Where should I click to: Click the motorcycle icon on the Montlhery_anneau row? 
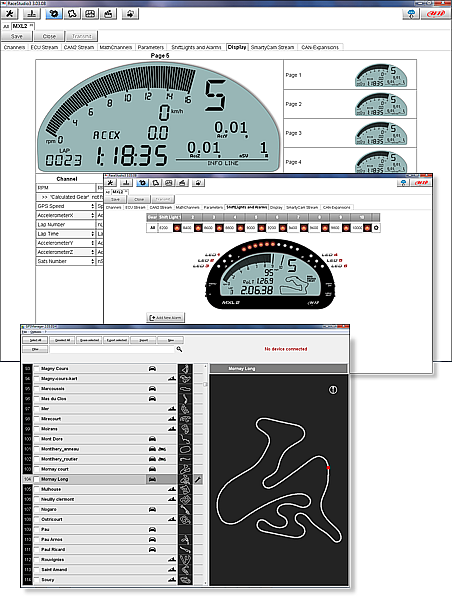(162, 449)
